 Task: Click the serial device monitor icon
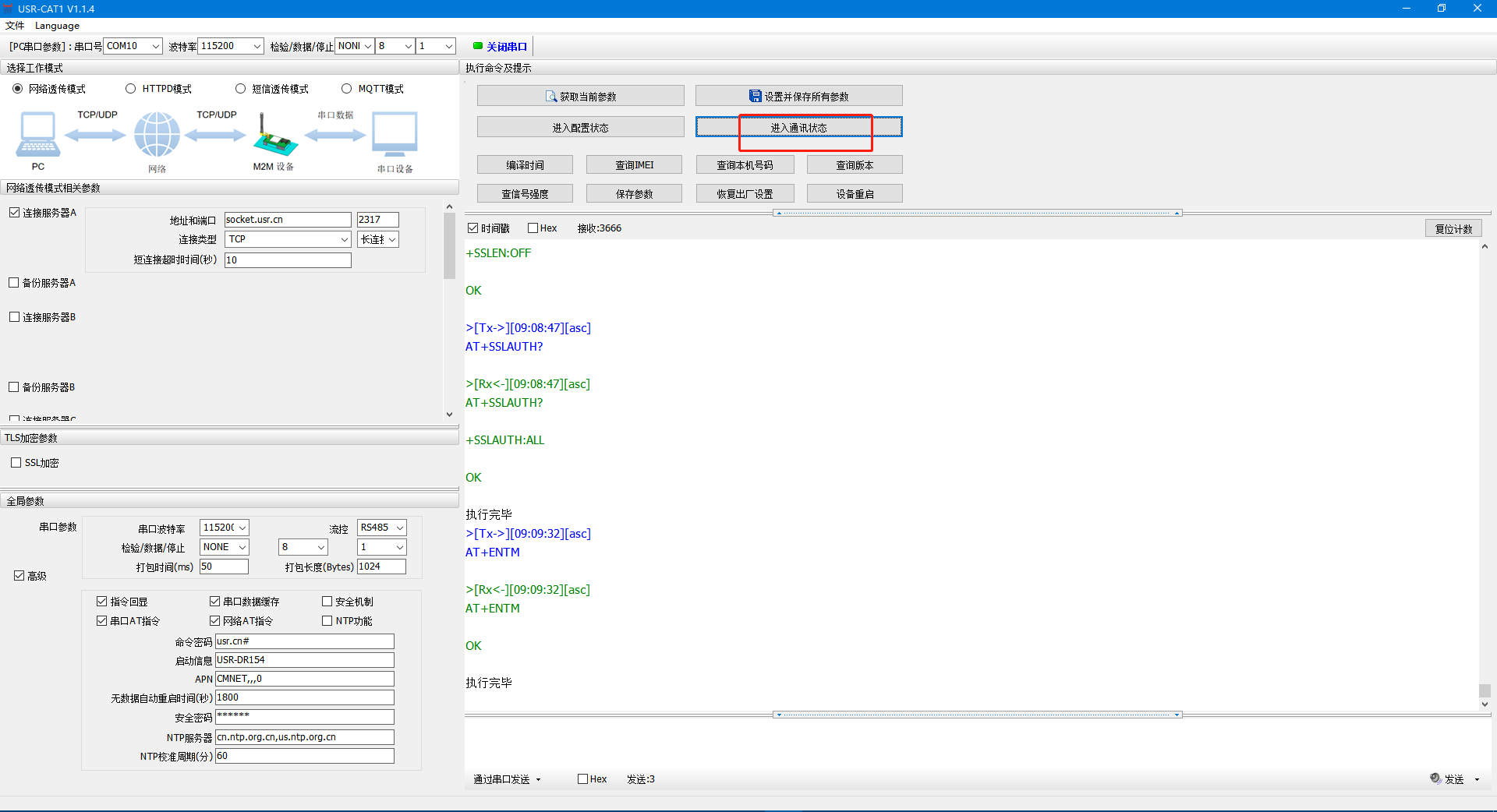(x=395, y=135)
